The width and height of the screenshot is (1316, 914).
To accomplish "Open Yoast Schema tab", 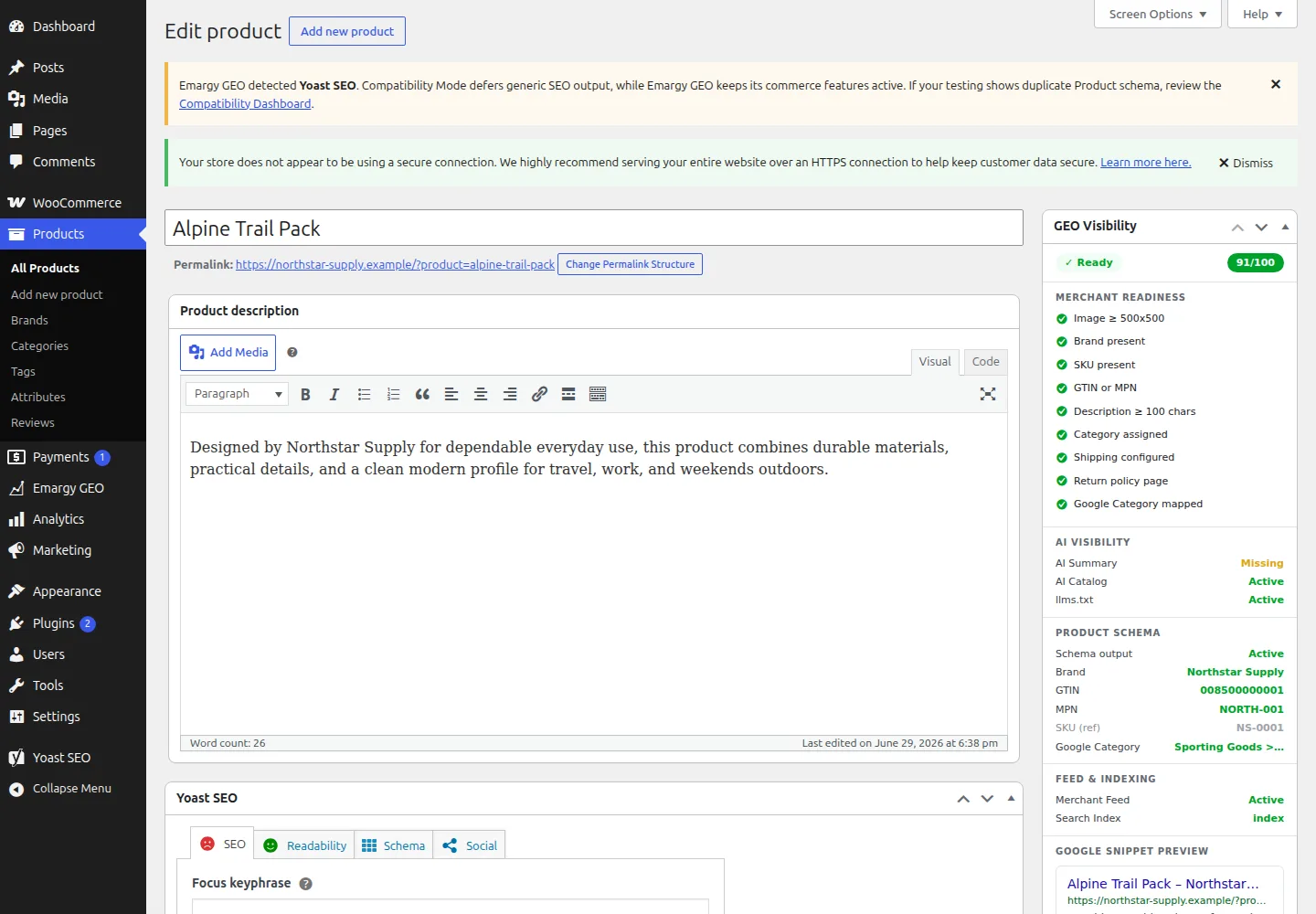I will pos(393,845).
